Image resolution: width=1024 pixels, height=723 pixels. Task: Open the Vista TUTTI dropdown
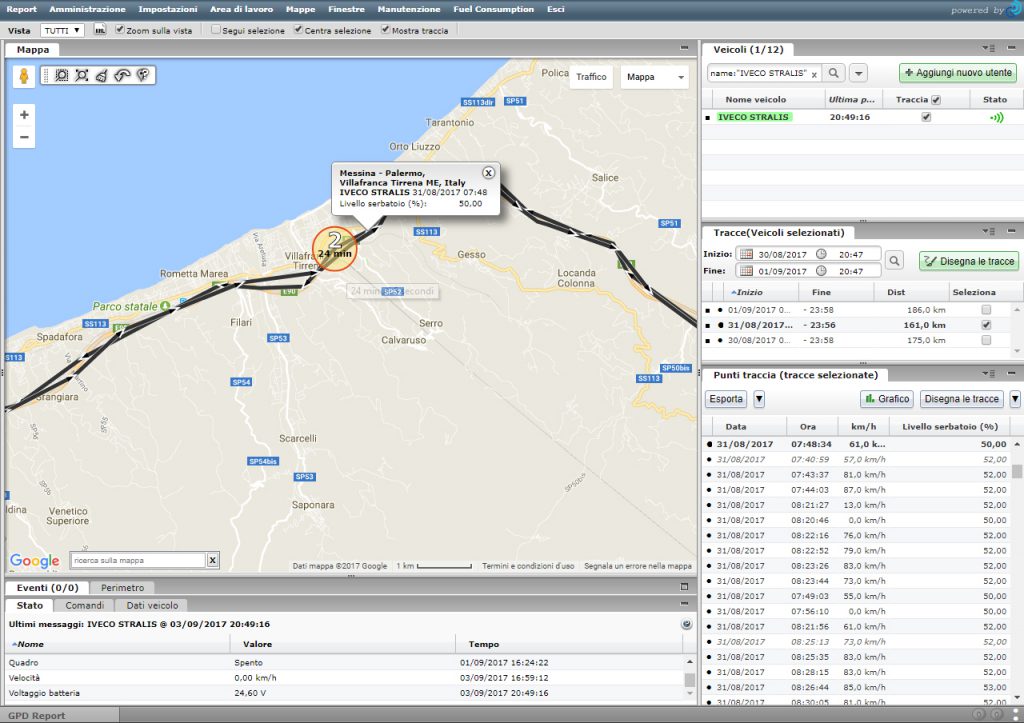[x=63, y=30]
